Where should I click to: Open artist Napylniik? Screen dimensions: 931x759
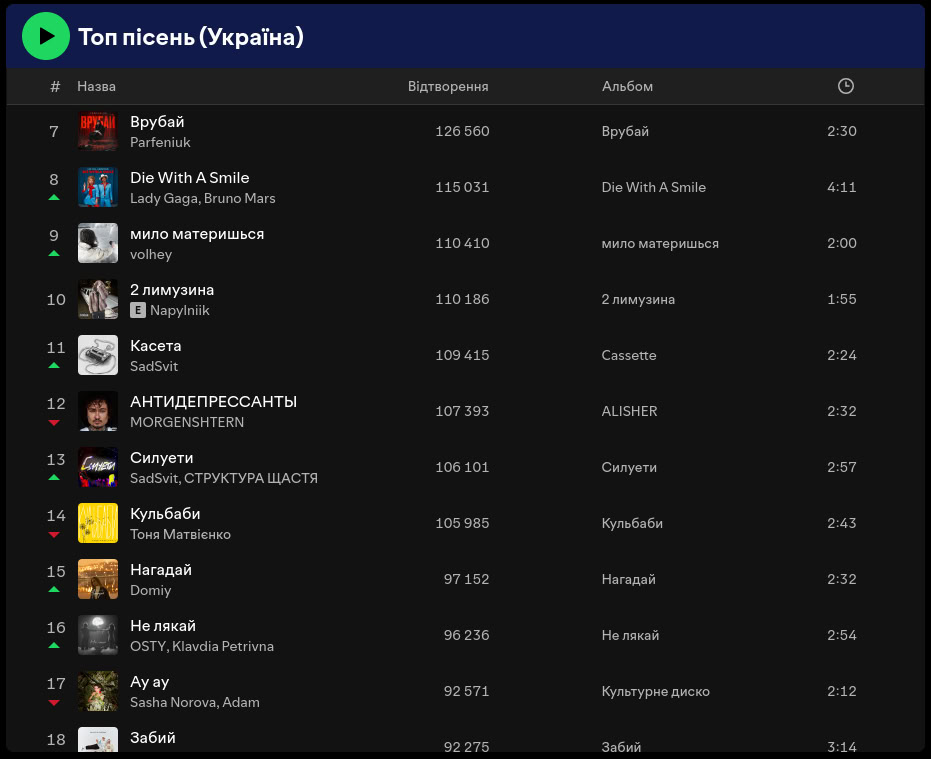[179, 310]
